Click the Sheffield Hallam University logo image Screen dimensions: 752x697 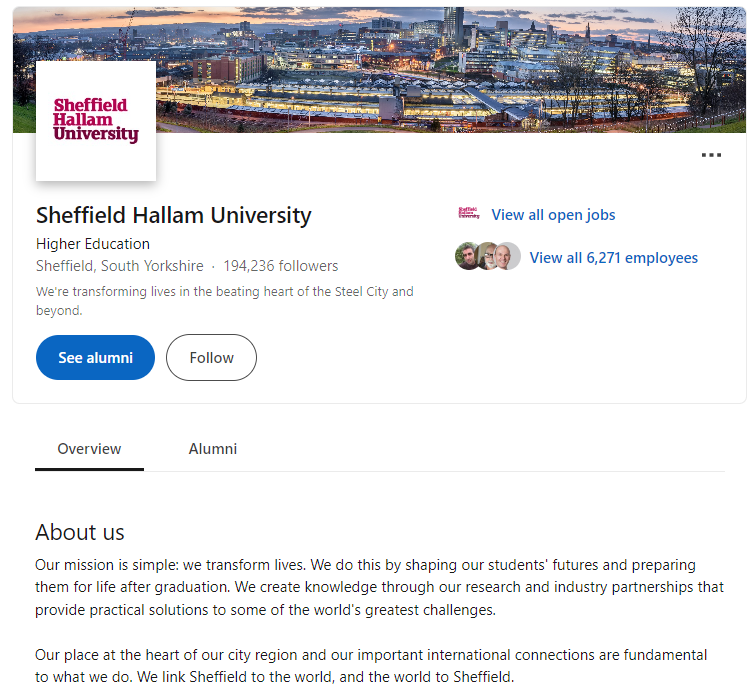tap(96, 121)
